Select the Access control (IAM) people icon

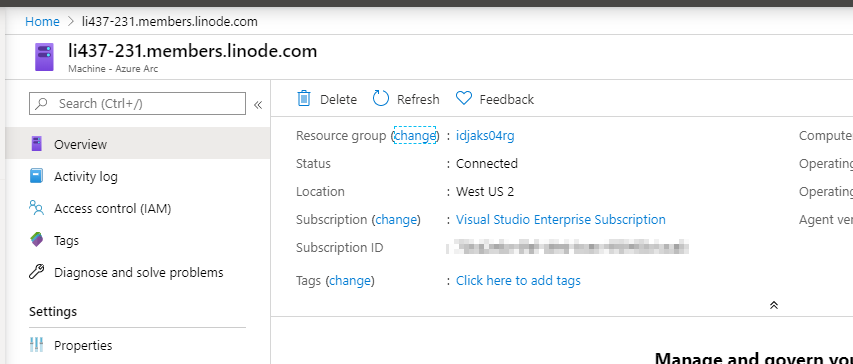coord(36,208)
